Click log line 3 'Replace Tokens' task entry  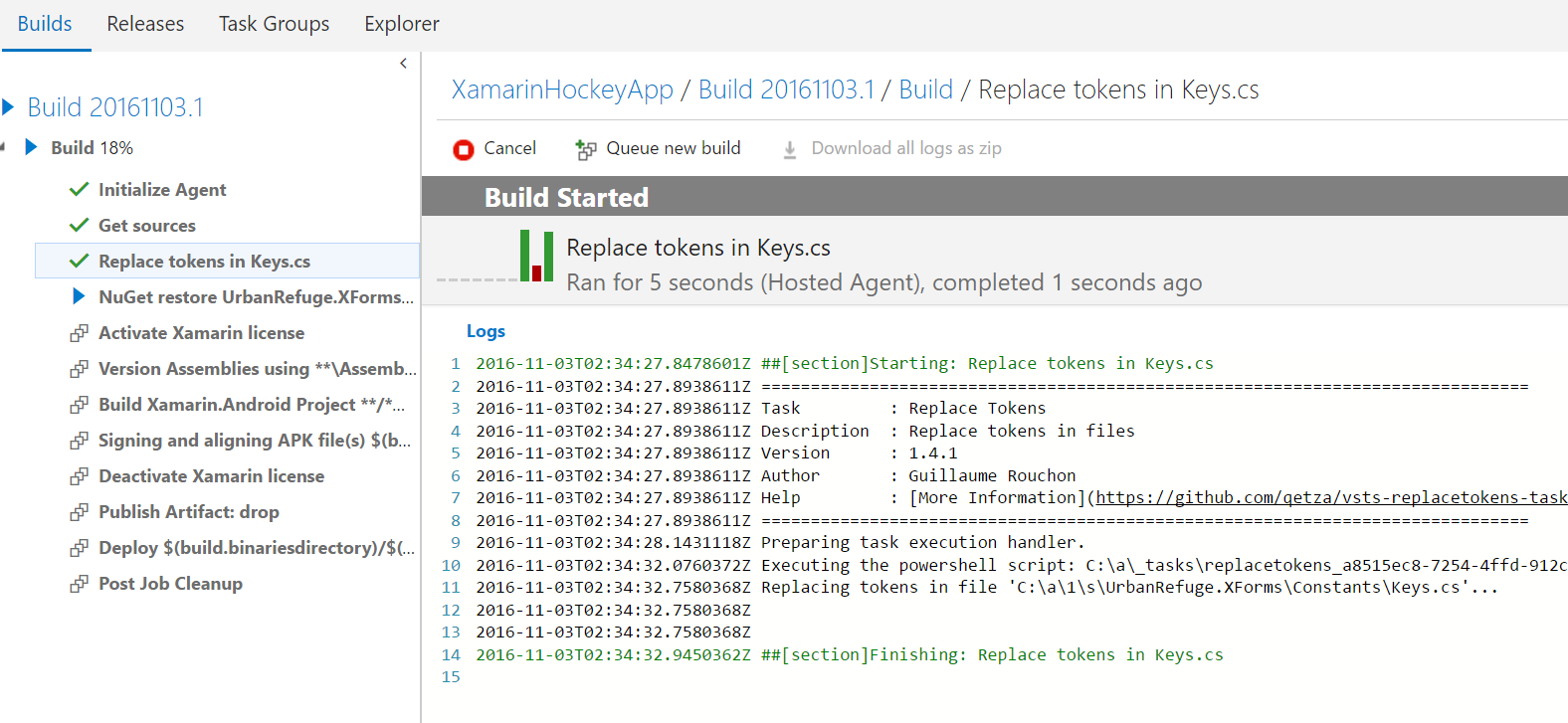760,409
